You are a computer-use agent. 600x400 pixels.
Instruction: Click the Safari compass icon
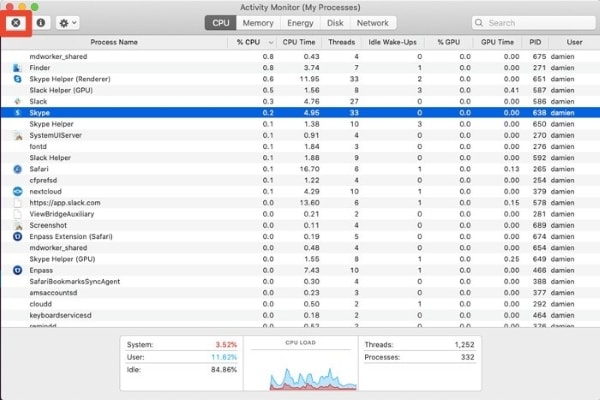click(17, 169)
